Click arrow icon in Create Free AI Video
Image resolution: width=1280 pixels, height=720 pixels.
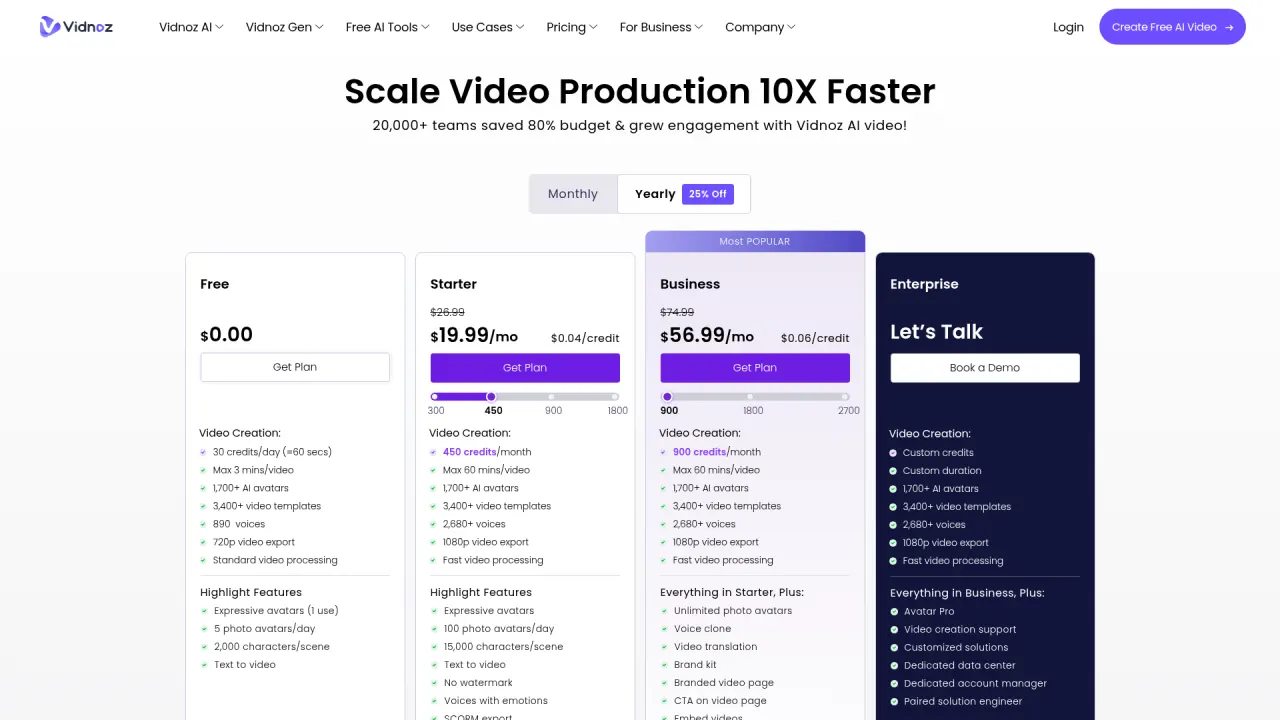(1229, 27)
